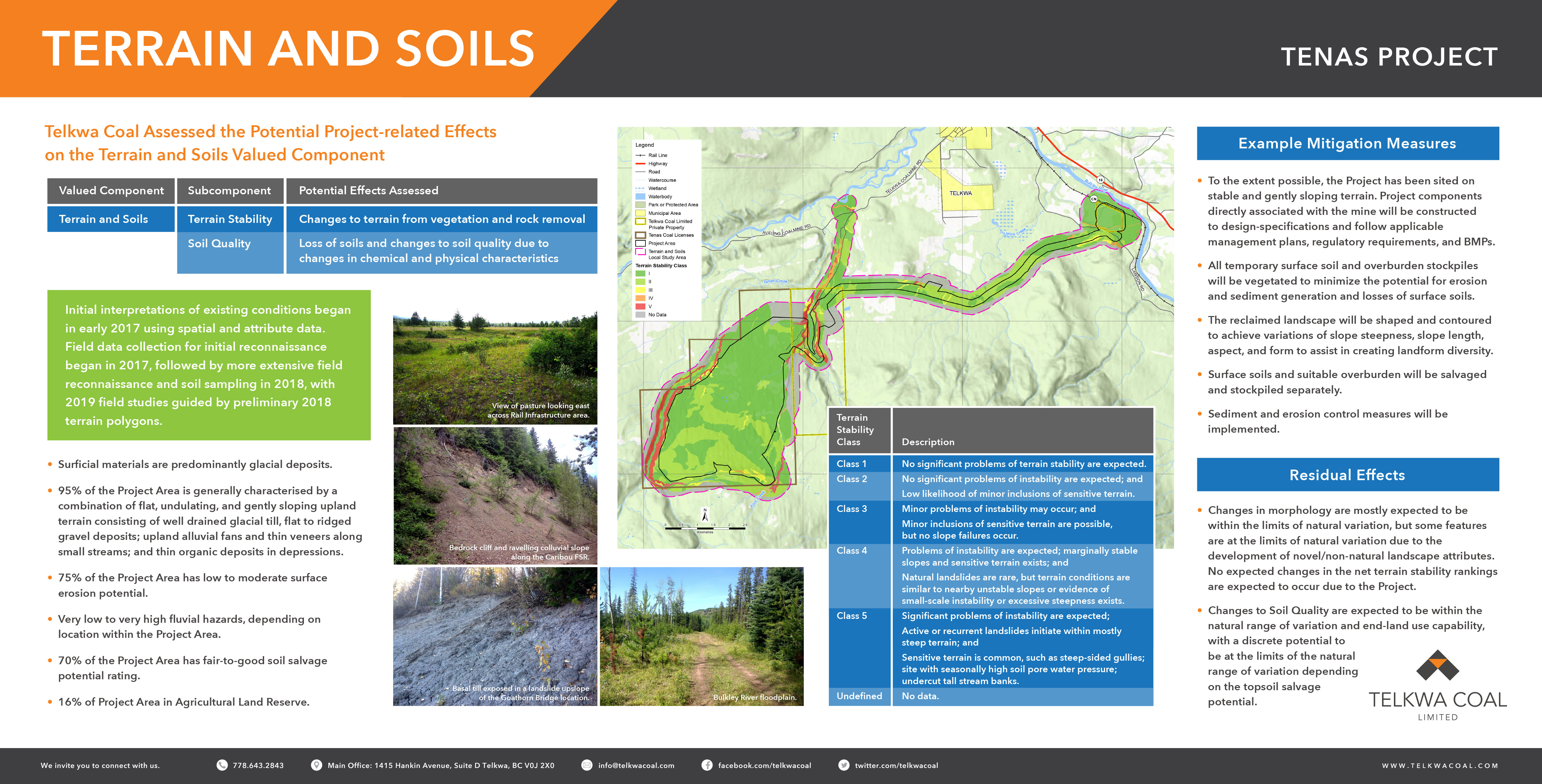Open twitter.com/telkwacoal link
Image resolution: width=1542 pixels, height=784 pixels.
tap(896, 765)
